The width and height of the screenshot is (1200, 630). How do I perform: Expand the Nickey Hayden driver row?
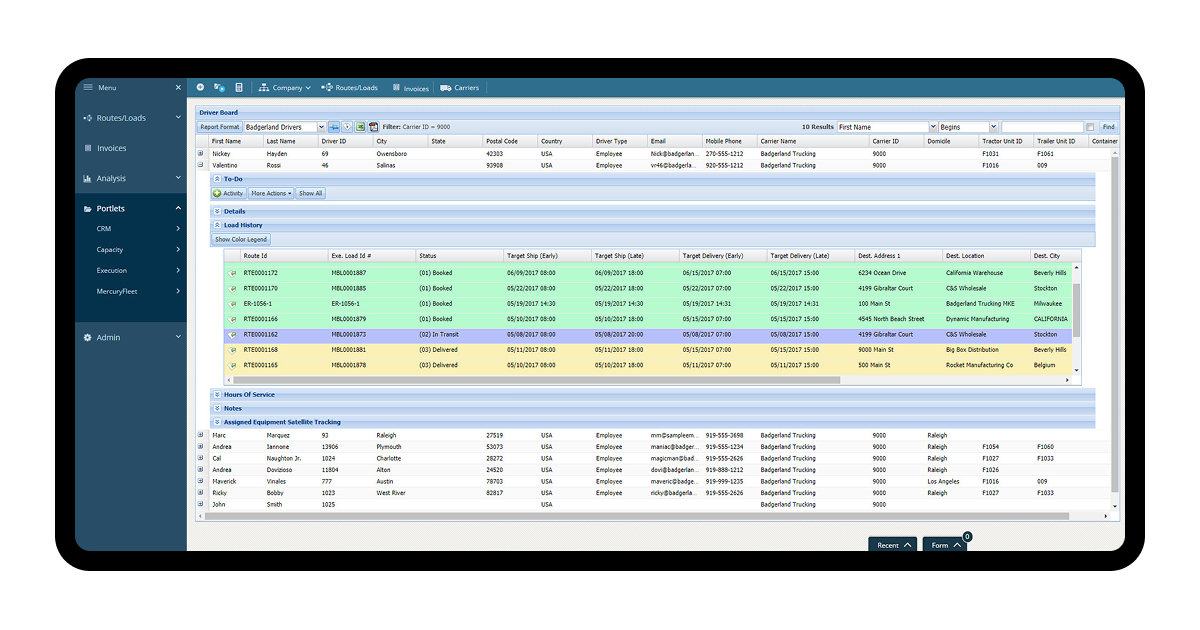pyautogui.click(x=201, y=154)
